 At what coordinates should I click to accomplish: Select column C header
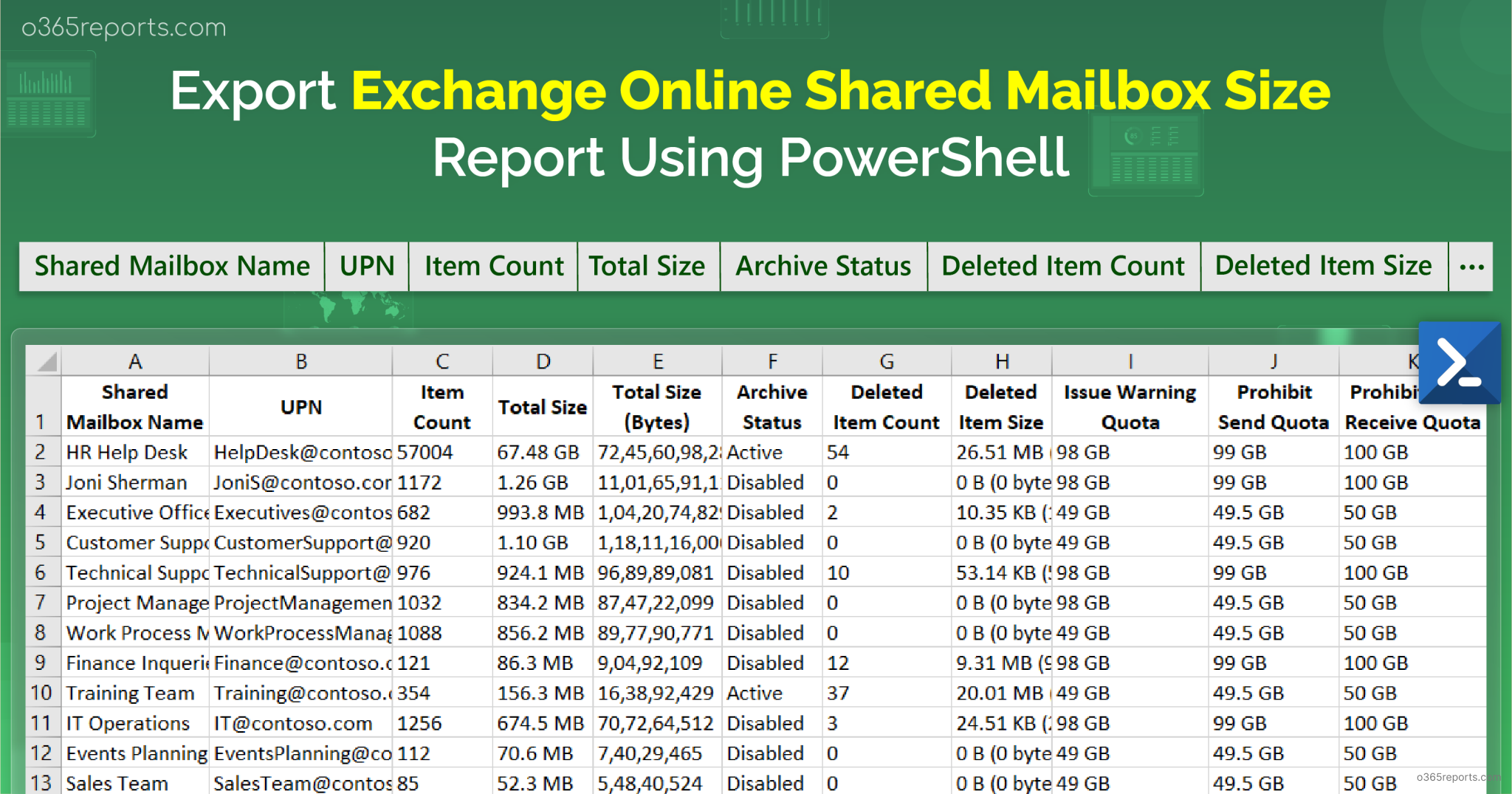(x=442, y=361)
